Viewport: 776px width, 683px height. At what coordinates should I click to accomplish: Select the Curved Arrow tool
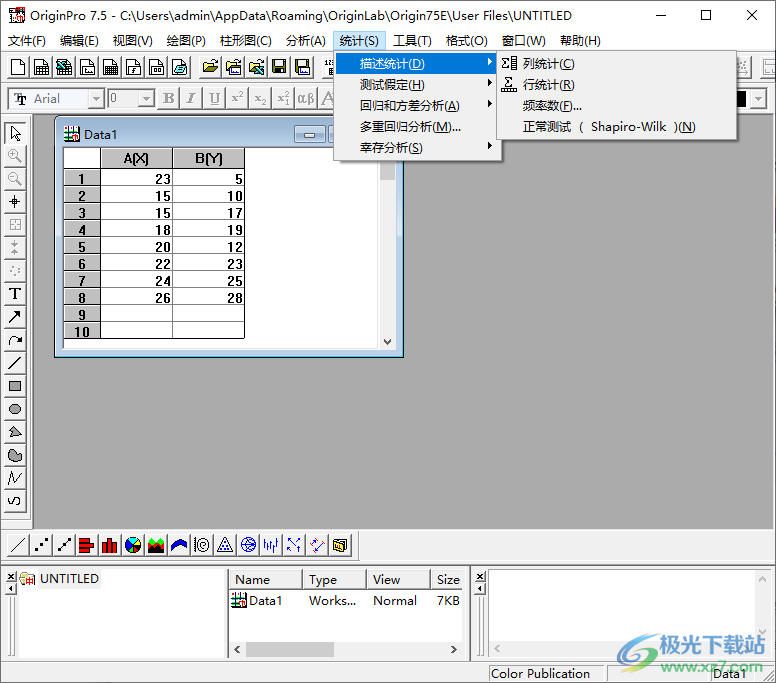pyautogui.click(x=15, y=340)
